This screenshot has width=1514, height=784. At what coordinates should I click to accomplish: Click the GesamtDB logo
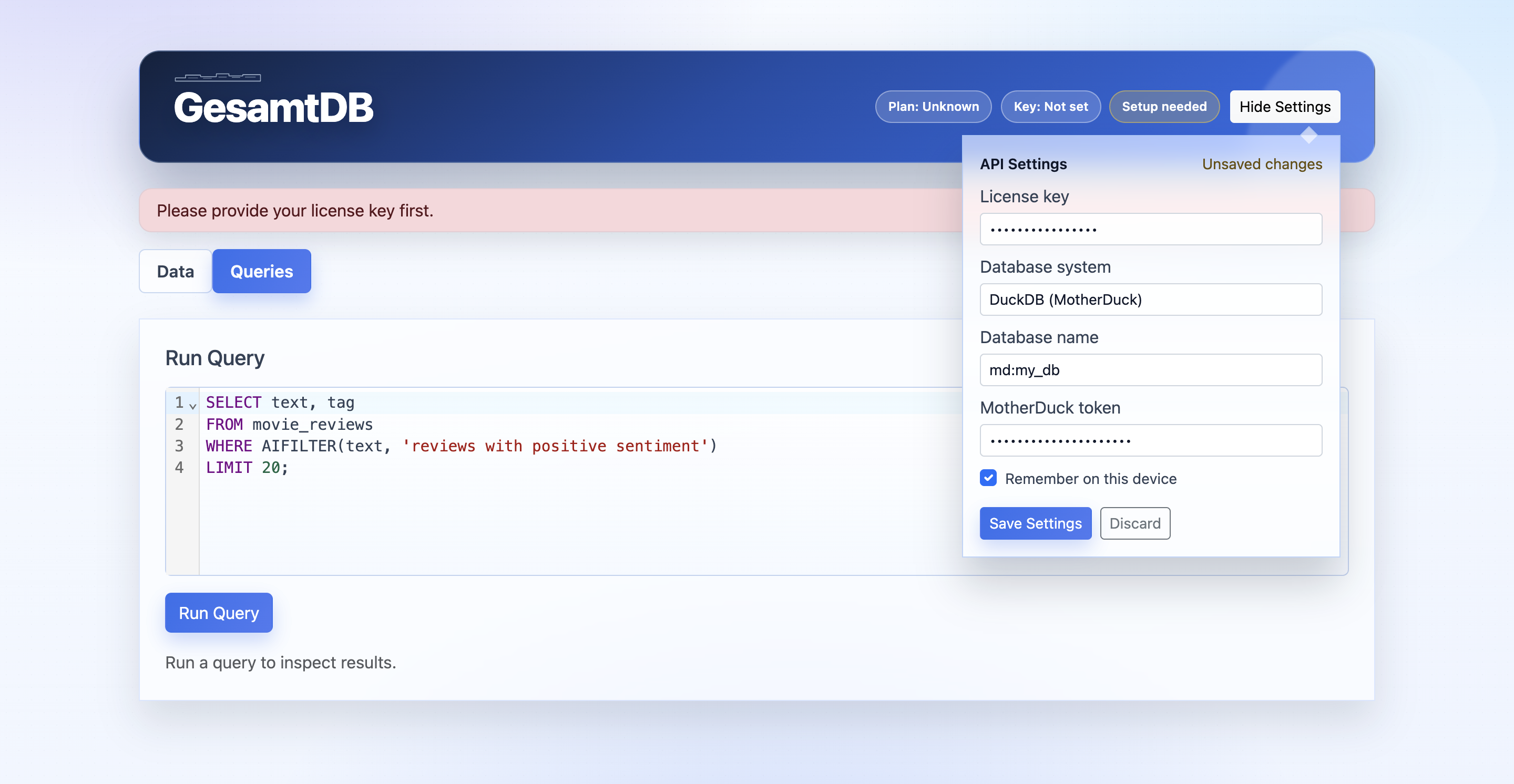[x=274, y=107]
